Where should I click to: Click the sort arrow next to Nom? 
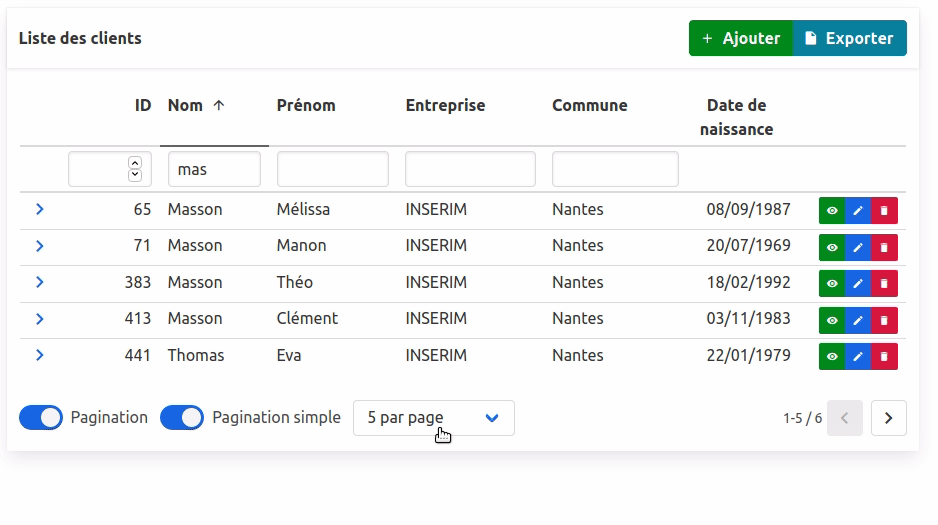click(x=219, y=105)
